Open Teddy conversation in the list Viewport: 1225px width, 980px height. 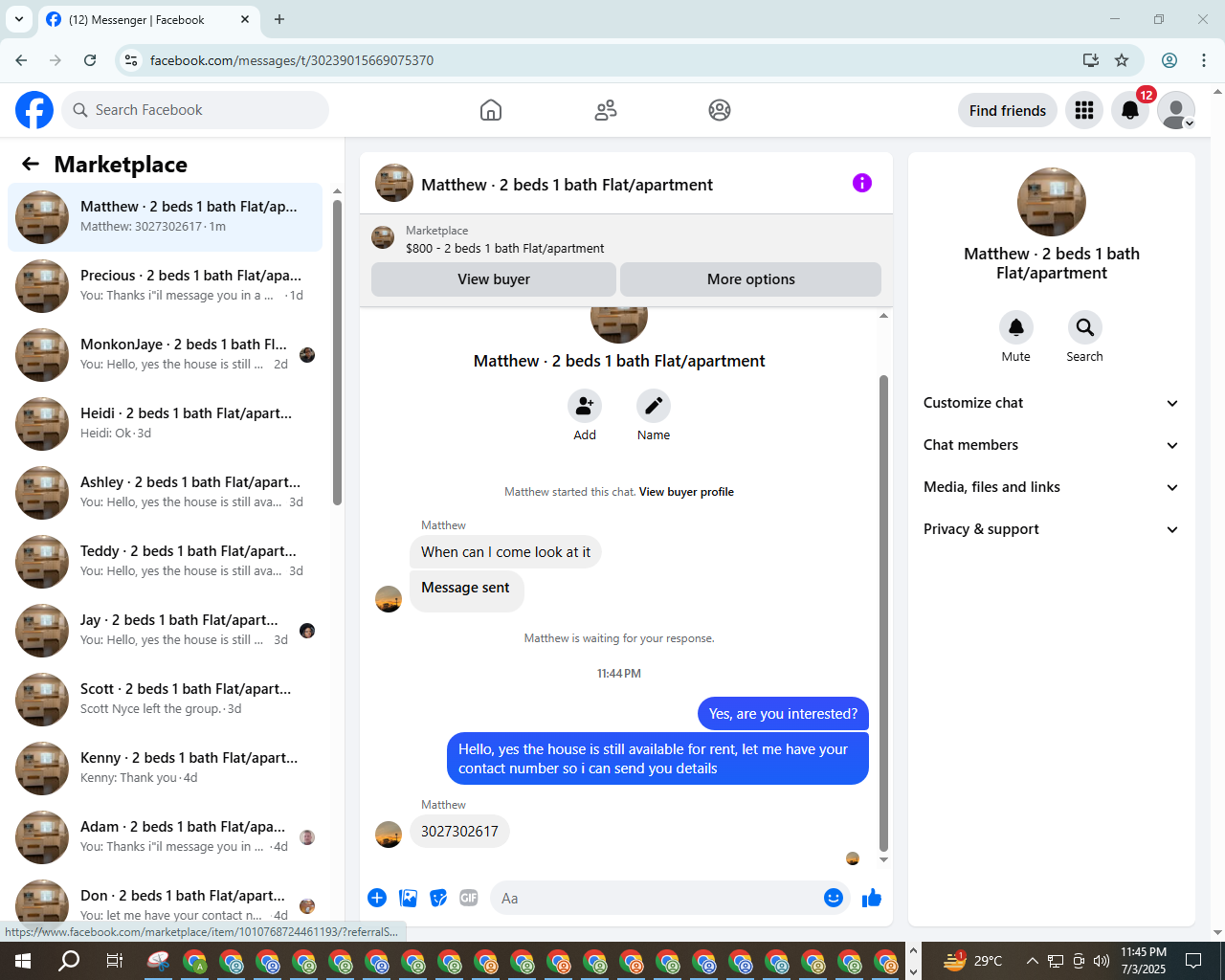(166, 562)
